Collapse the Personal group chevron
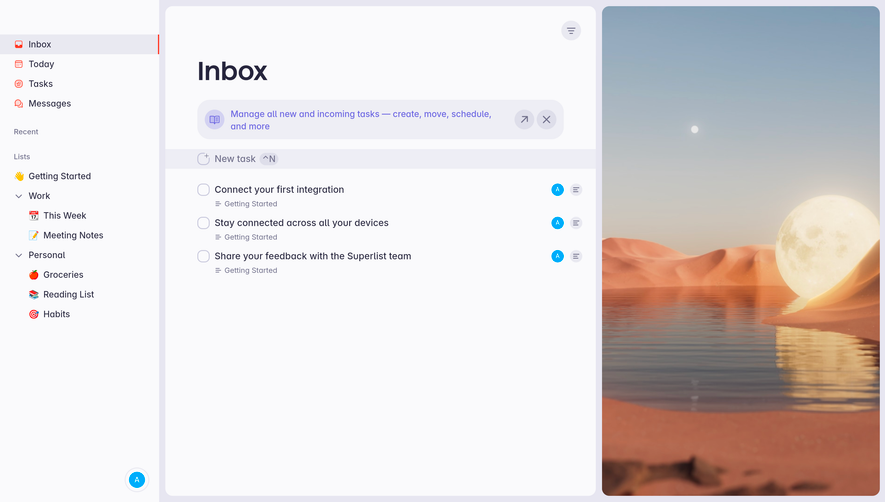Screen dimensions: 885x502 (x=19, y=255)
